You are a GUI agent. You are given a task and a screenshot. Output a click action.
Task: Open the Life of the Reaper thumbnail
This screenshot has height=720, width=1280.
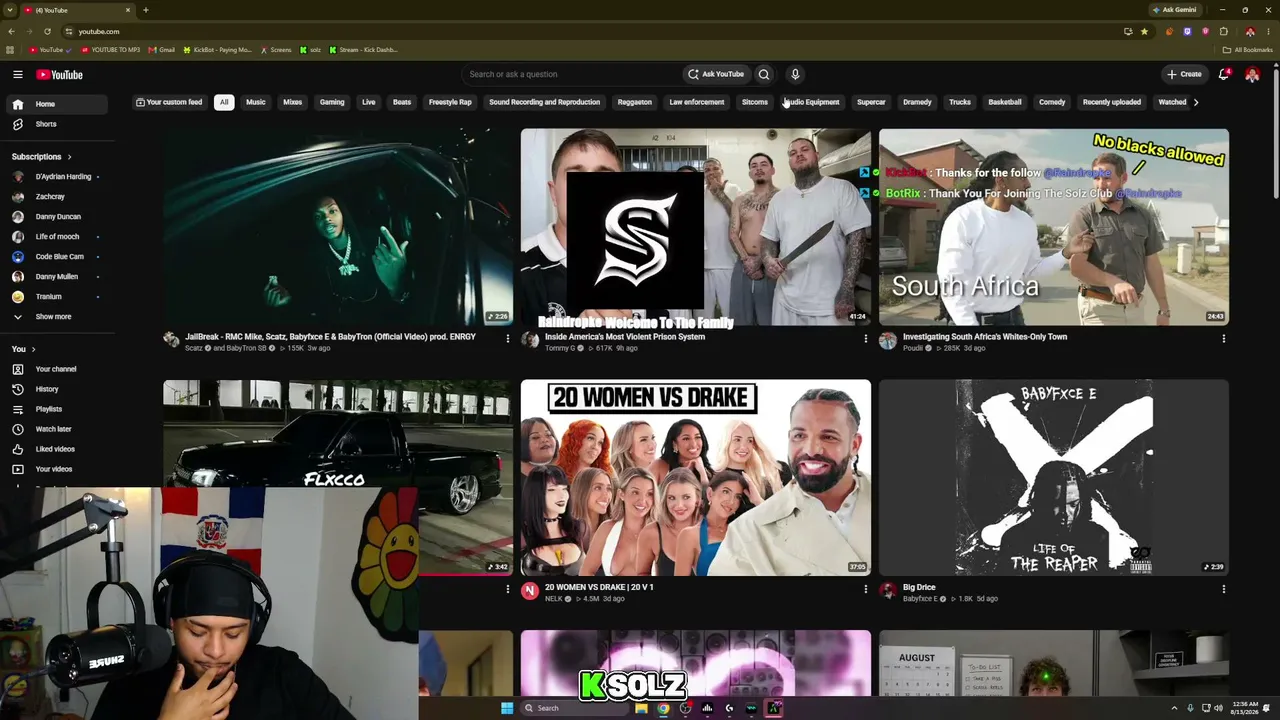(1054, 477)
